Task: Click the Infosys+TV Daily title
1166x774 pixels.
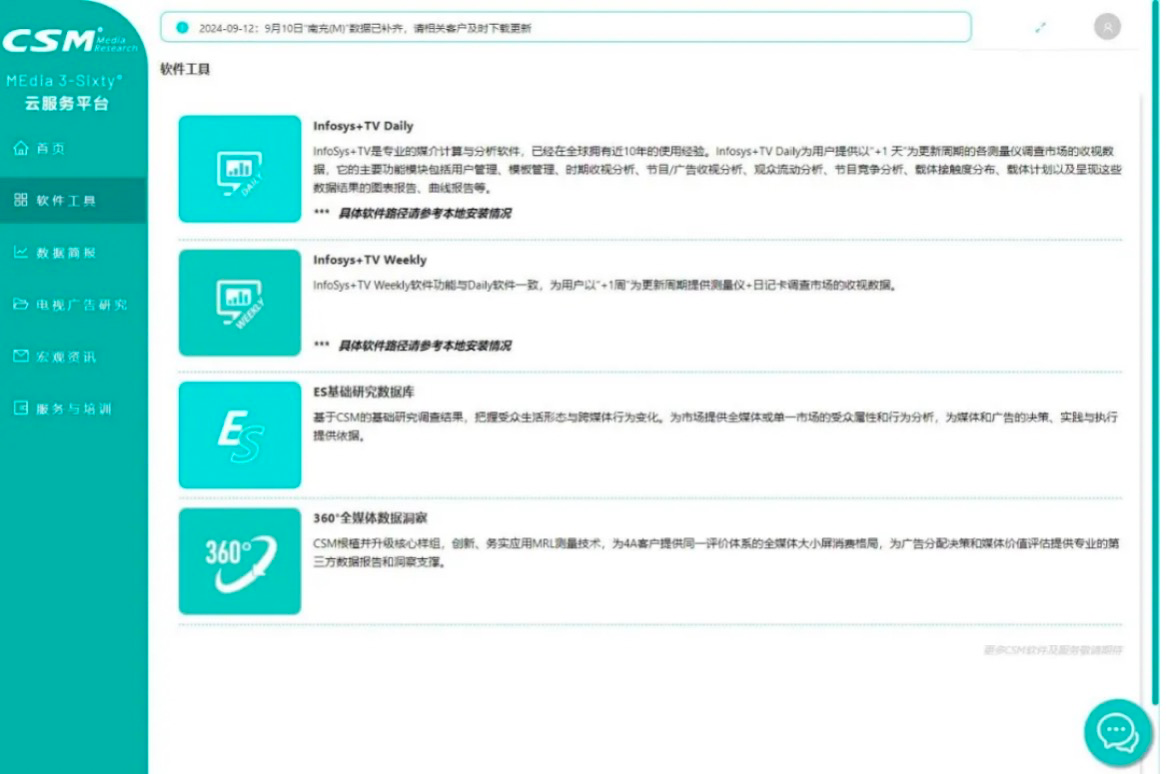Action: click(x=363, y=126)
